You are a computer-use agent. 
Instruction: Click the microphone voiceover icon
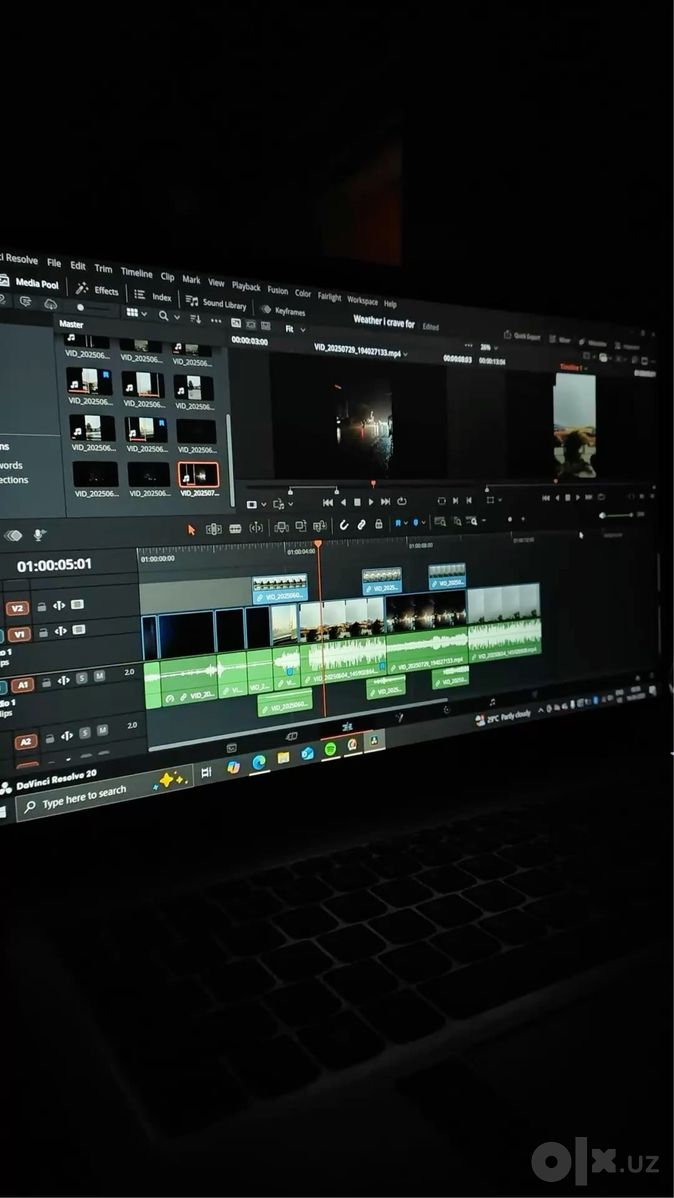click(39, 535)
